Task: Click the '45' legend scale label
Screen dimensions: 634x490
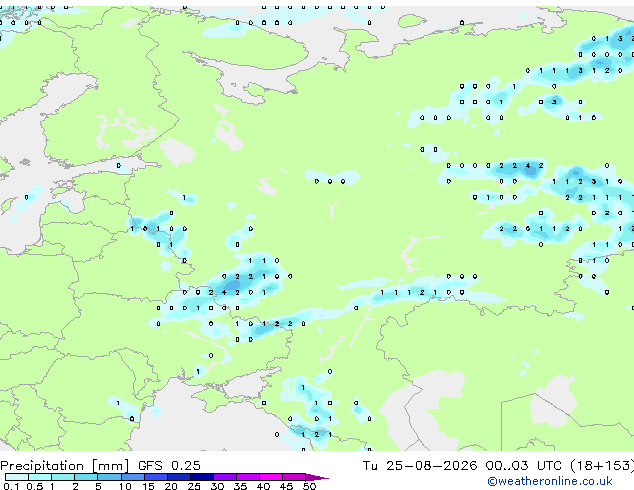Action: pyautogui.click(x=286, y=486)
